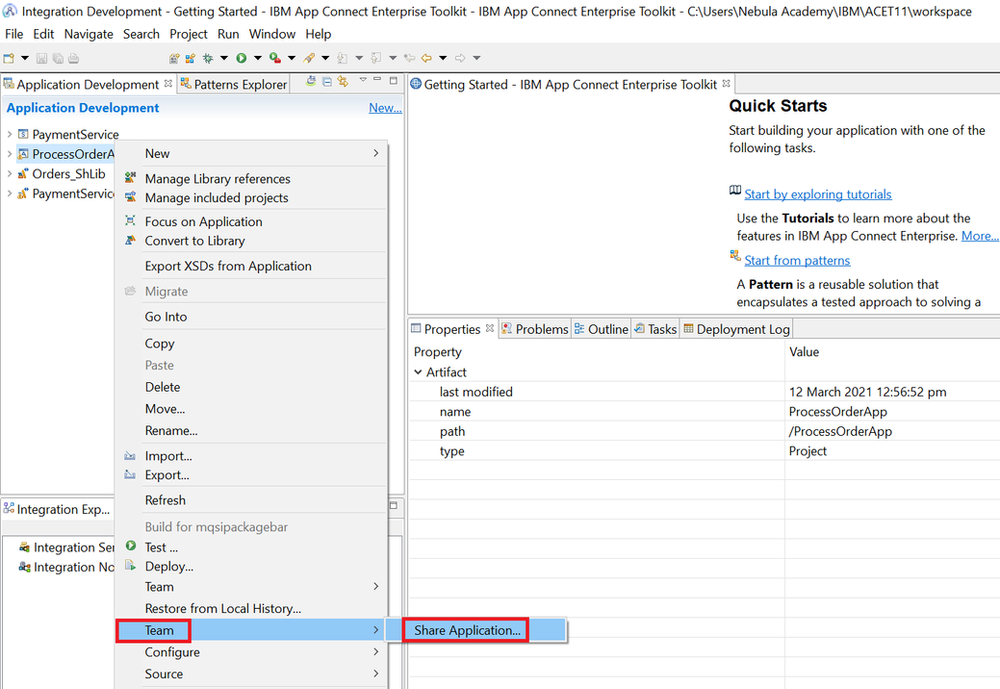Click the New link in Application Development header
Screen dimensions: 1000x689
point(385,107)
